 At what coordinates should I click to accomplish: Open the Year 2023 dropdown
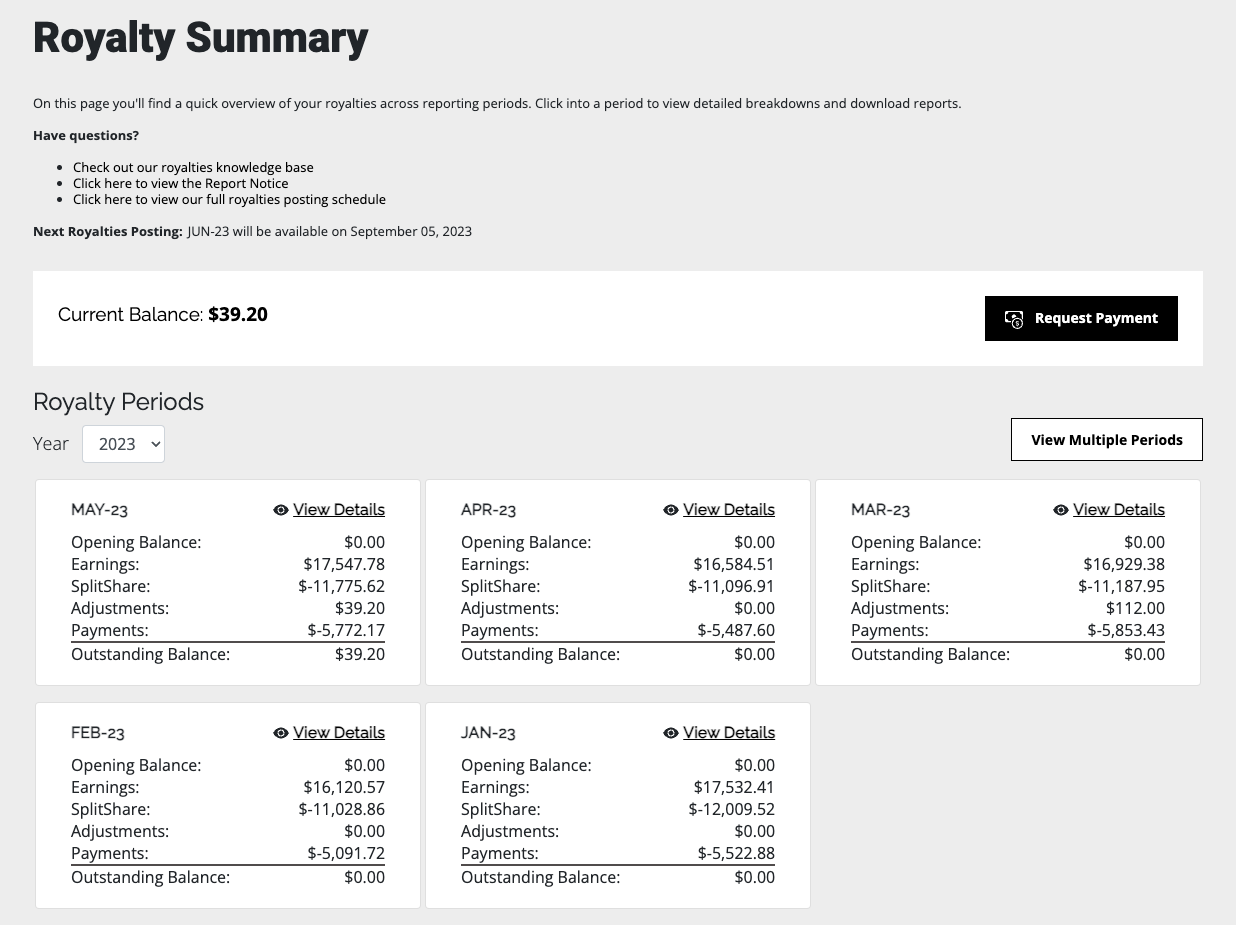[123, 444]
